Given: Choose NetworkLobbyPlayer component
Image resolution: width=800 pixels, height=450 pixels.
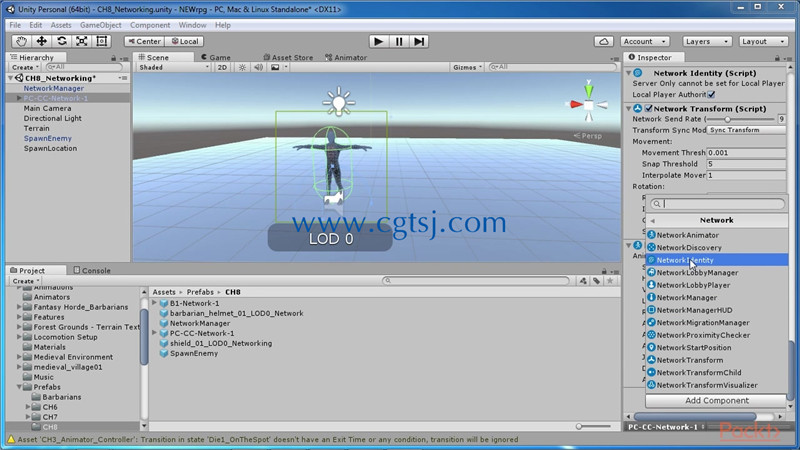Looking at the screenshot, I should pyautogui.click(x=717, y=285).
